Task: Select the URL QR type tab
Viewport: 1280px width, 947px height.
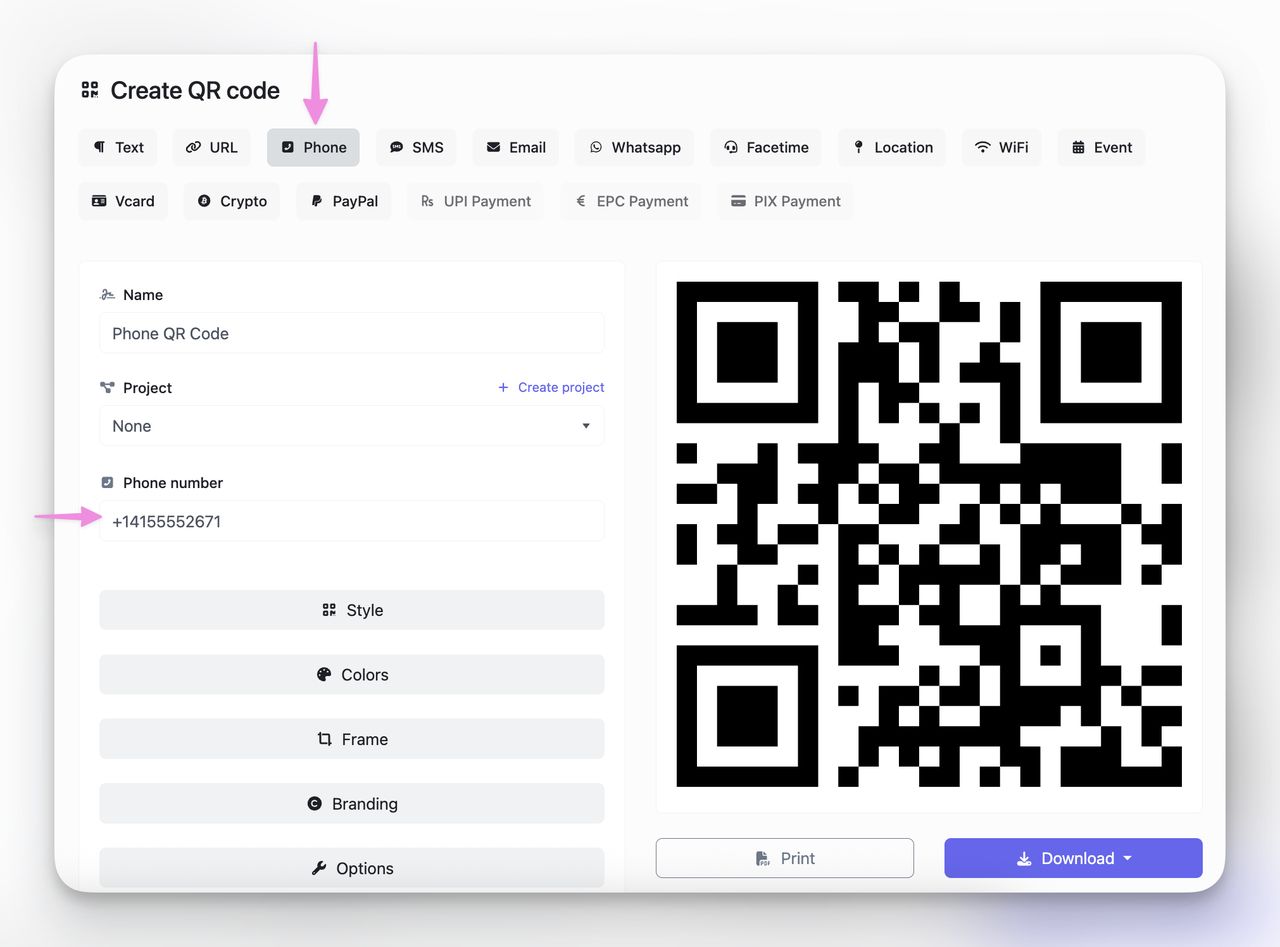Action: [211, 147]
